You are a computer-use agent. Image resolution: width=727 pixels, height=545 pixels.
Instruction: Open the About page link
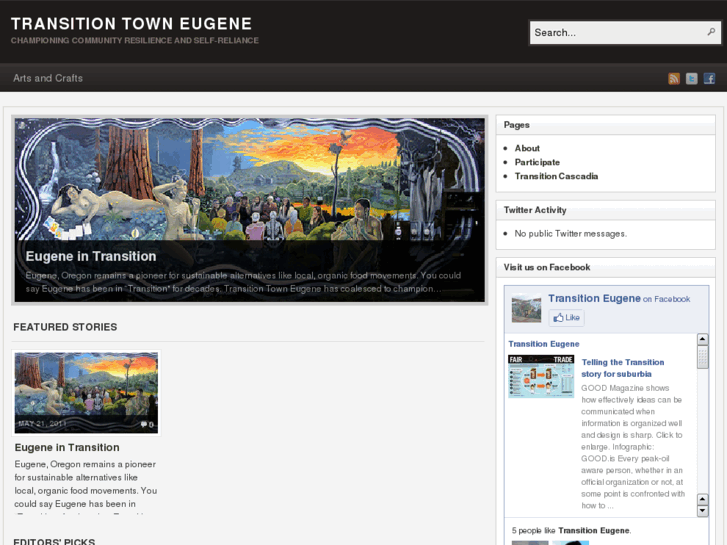point(527,148)
